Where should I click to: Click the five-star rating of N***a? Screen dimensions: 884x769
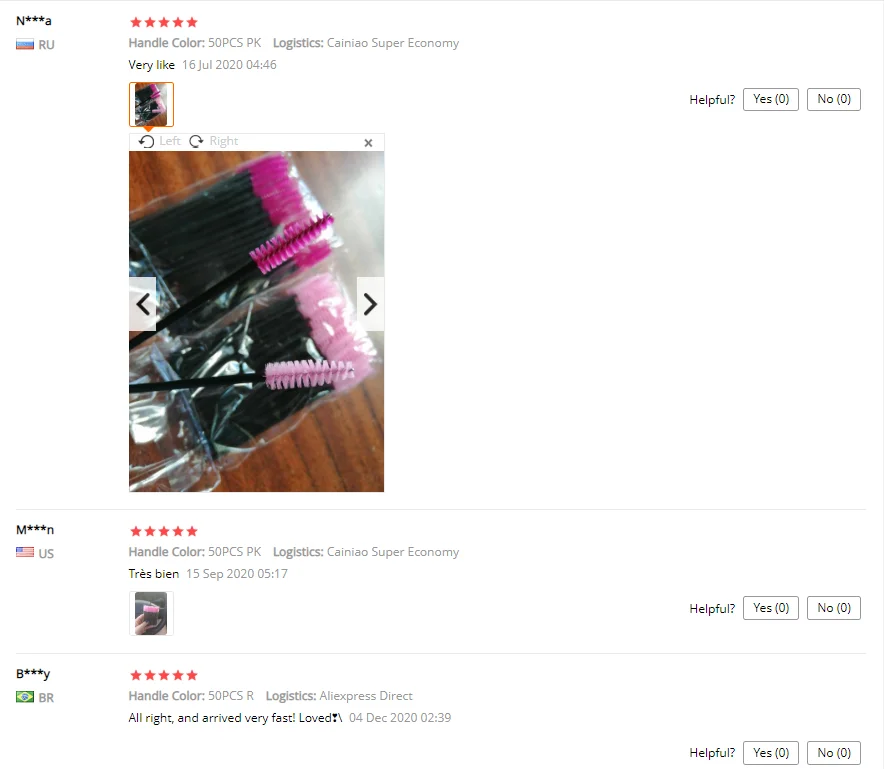pyautogui.click(x=163, y=23)
